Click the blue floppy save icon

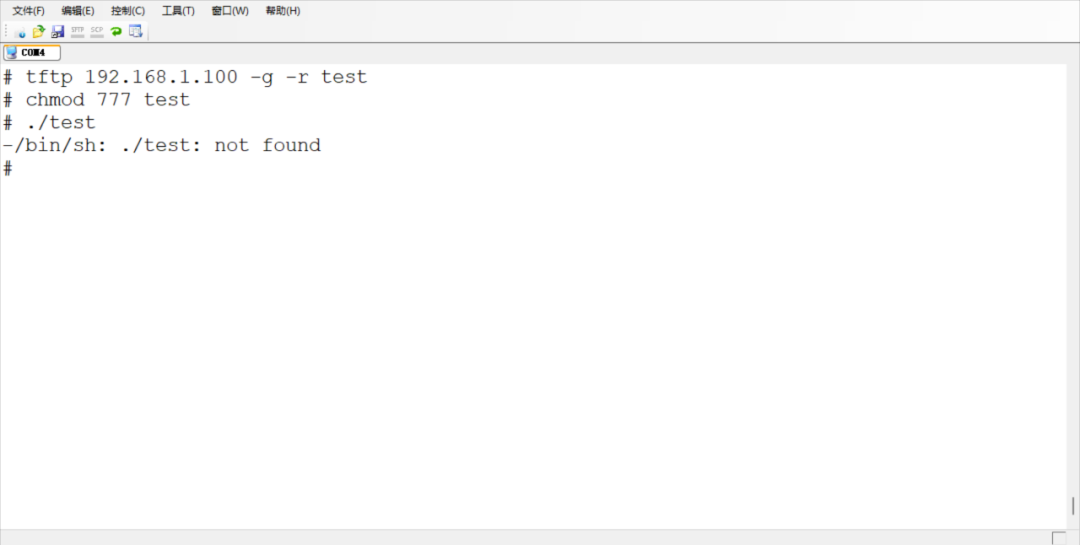pyautogui.click(x=58, y=31)
